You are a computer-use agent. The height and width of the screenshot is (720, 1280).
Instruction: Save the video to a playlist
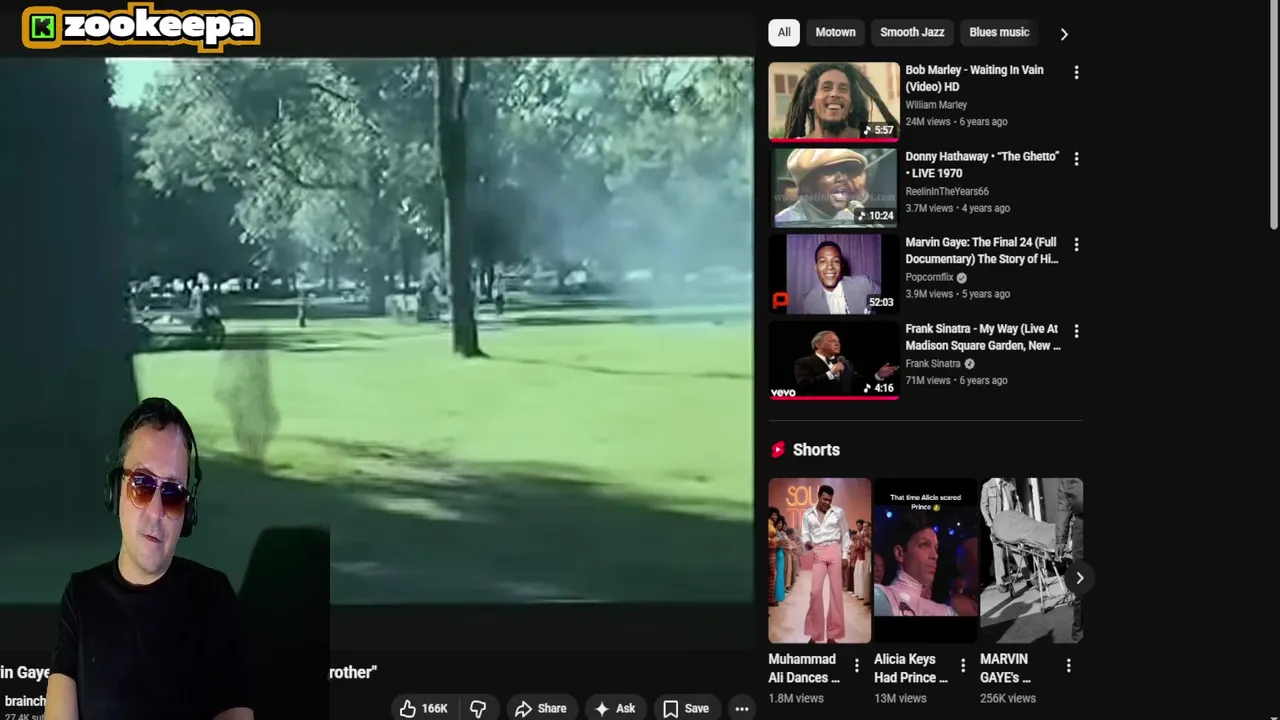[686, 708]
